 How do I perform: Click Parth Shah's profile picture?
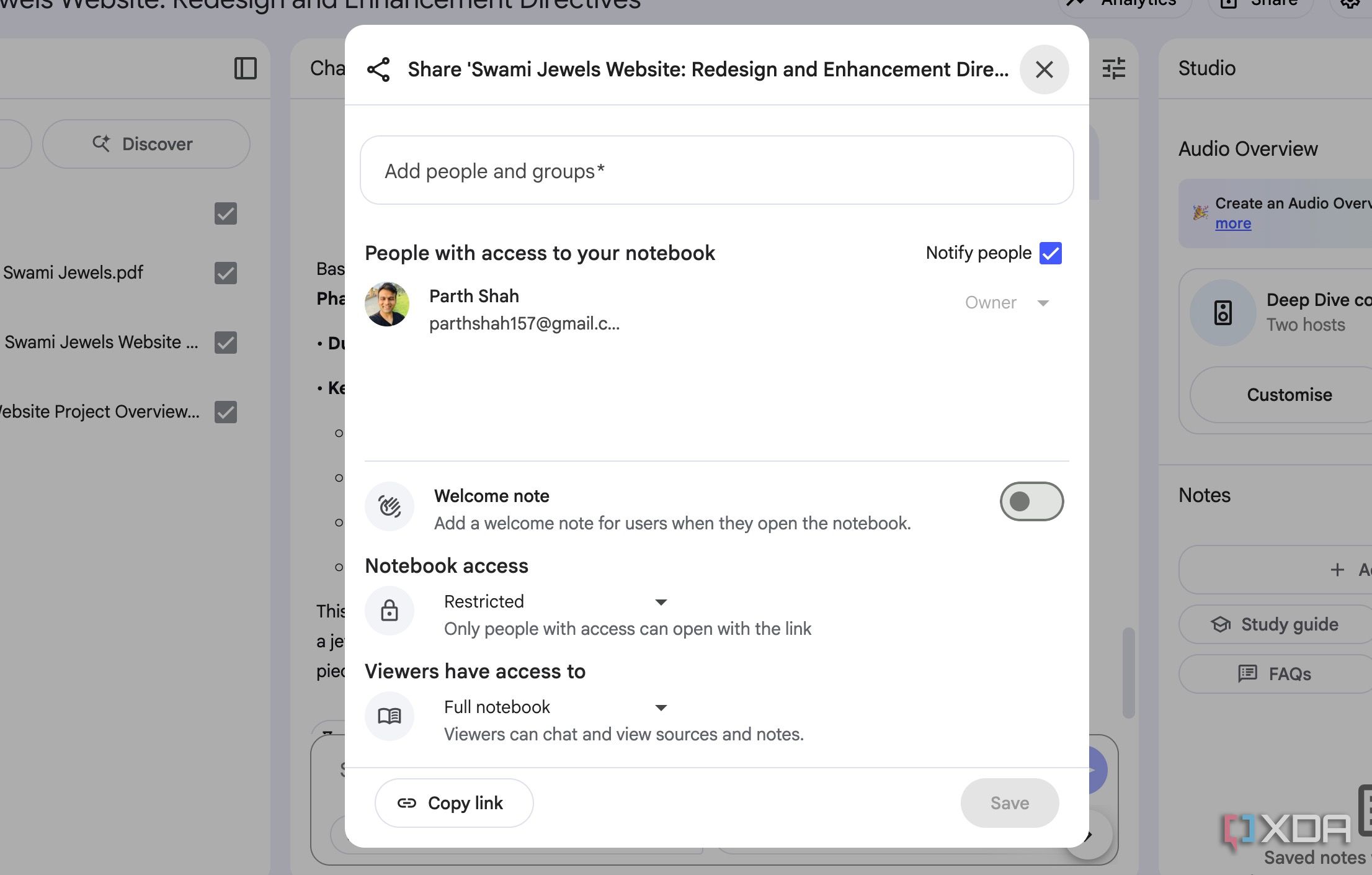coord(387,304)
